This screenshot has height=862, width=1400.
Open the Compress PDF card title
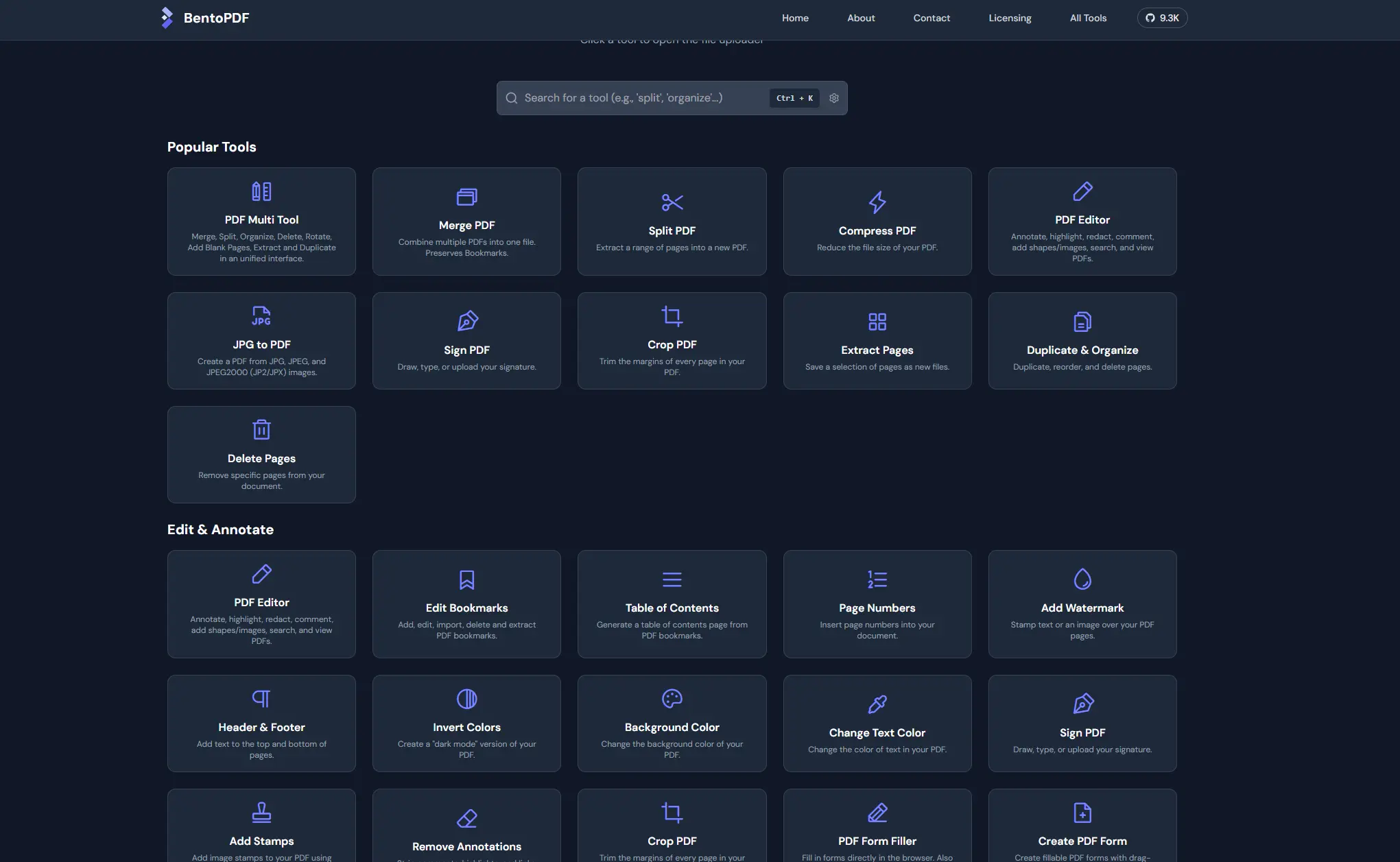coord(877,231)
